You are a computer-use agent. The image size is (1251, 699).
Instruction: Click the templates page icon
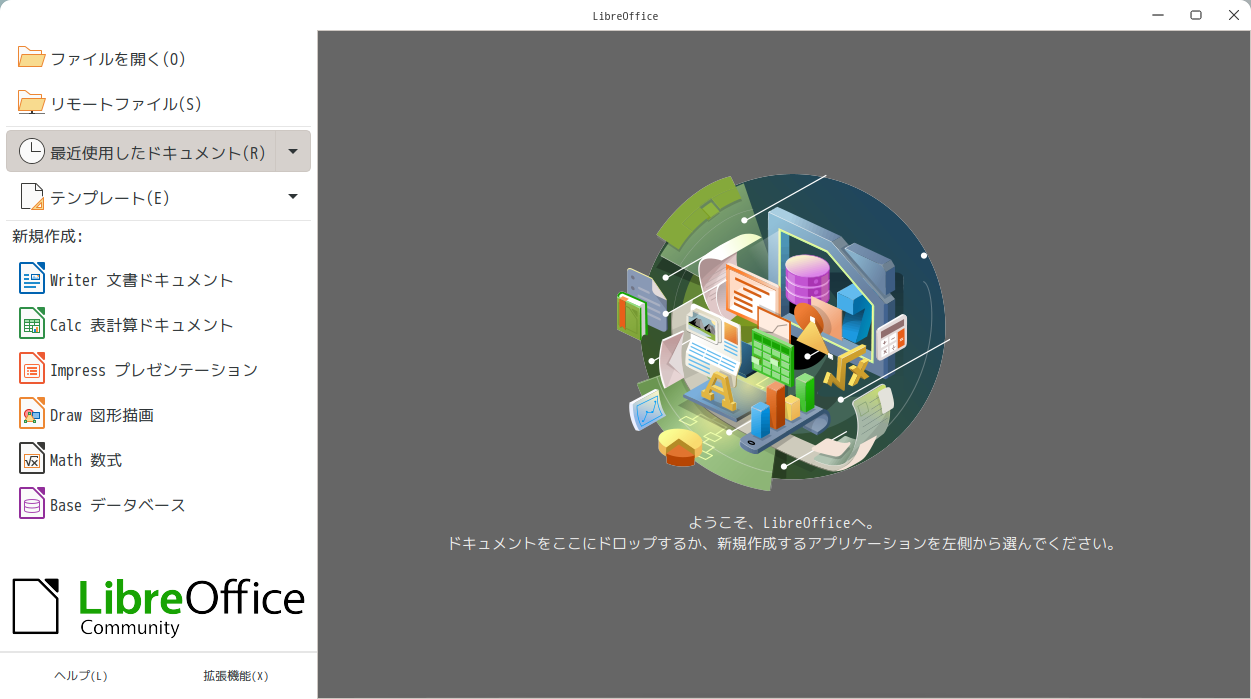[x=32, y=197]
